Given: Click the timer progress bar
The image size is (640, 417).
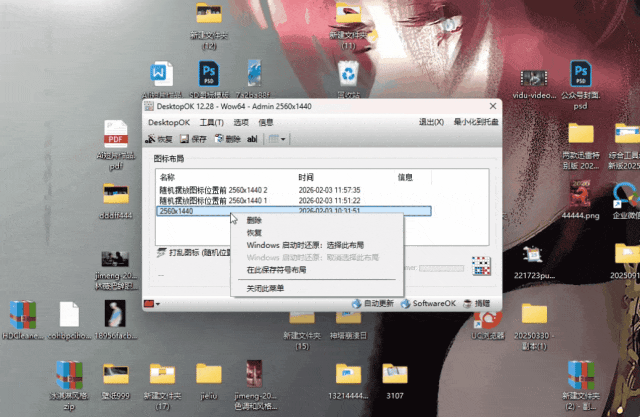Looking at the screenshot, I should pyautogui.click(x=441, y=268).
